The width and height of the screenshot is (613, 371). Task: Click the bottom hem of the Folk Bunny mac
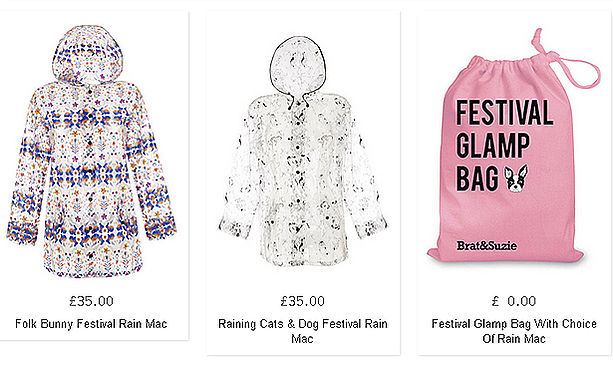(93, 270)
